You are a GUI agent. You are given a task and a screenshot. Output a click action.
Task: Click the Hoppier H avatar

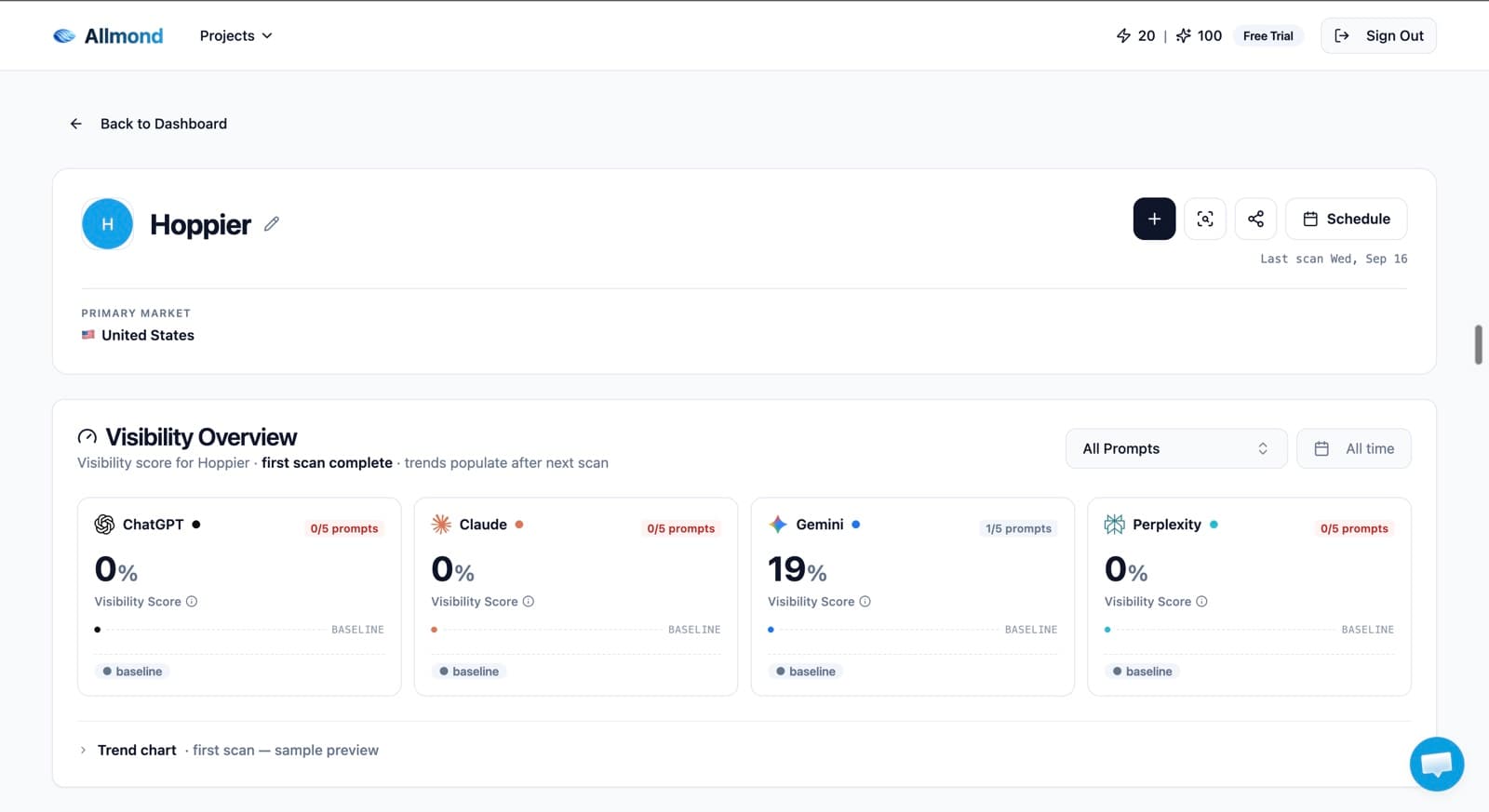pos(107,224)
